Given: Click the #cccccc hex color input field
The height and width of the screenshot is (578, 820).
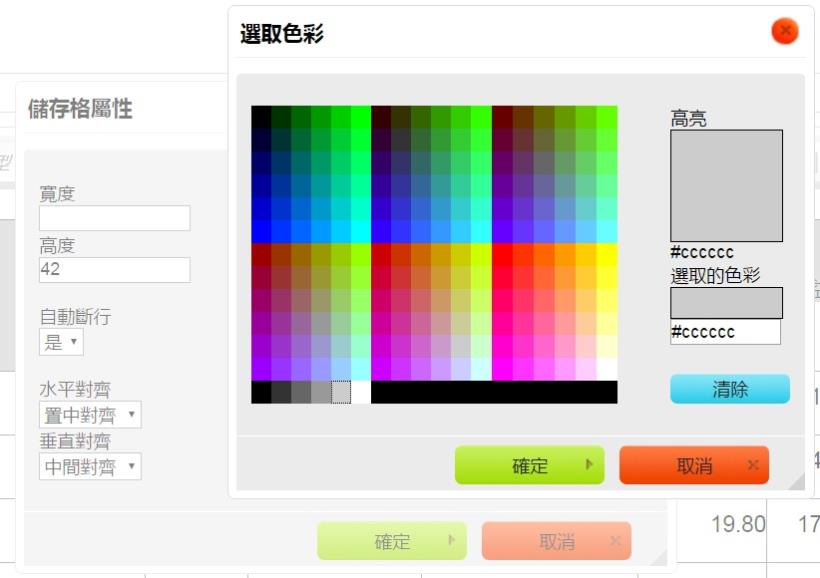Looking at the screenshot, I should point(725,332).
